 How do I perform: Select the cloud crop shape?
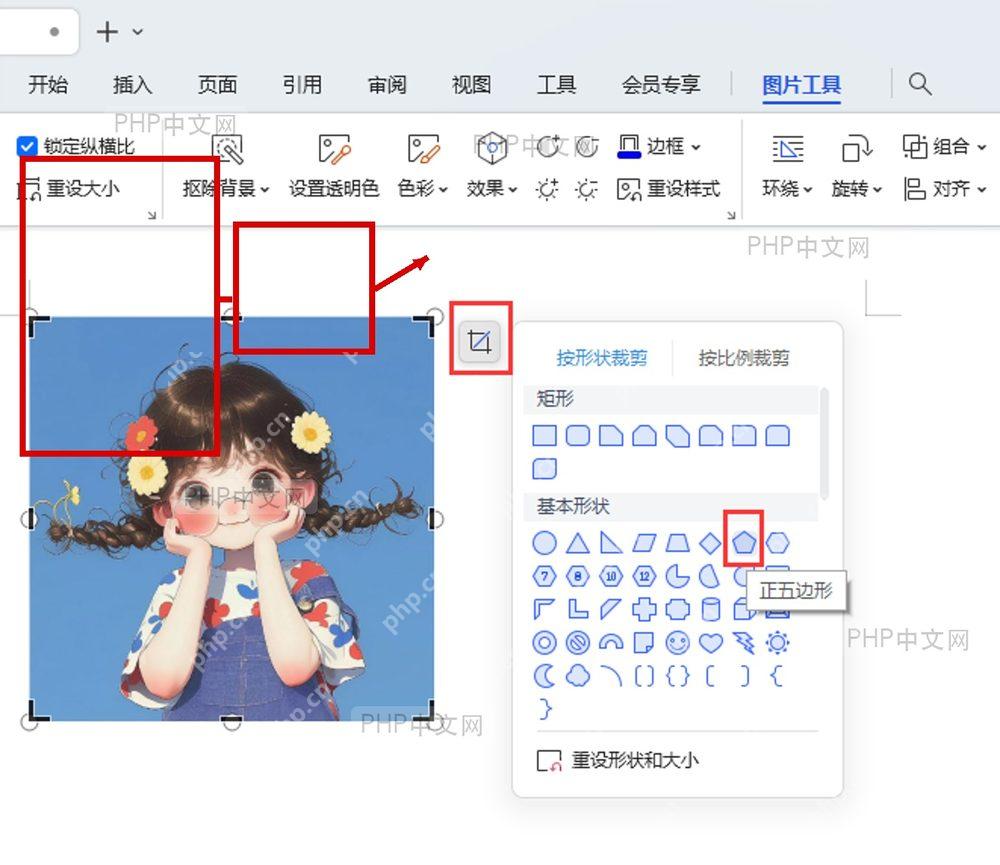578,676
